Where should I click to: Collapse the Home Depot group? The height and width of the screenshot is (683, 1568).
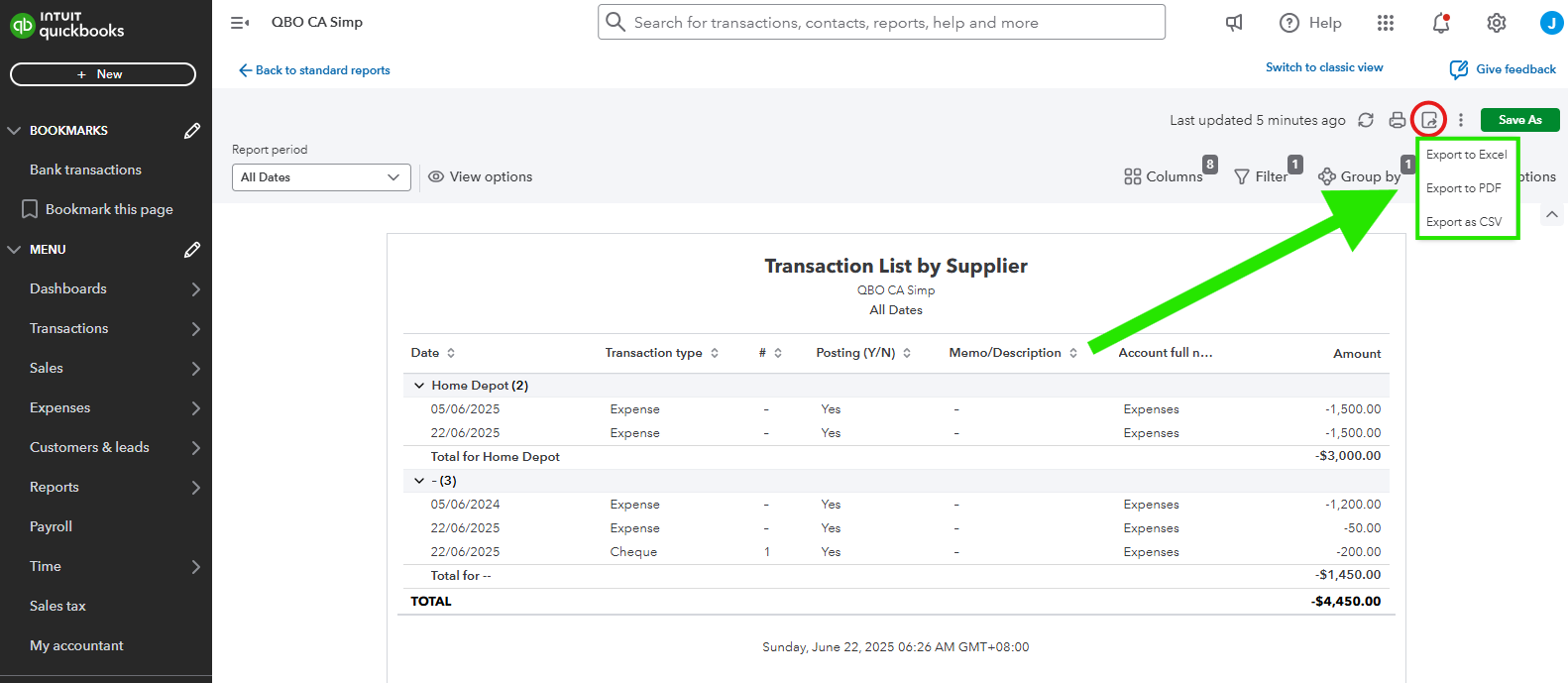[419, 386]
